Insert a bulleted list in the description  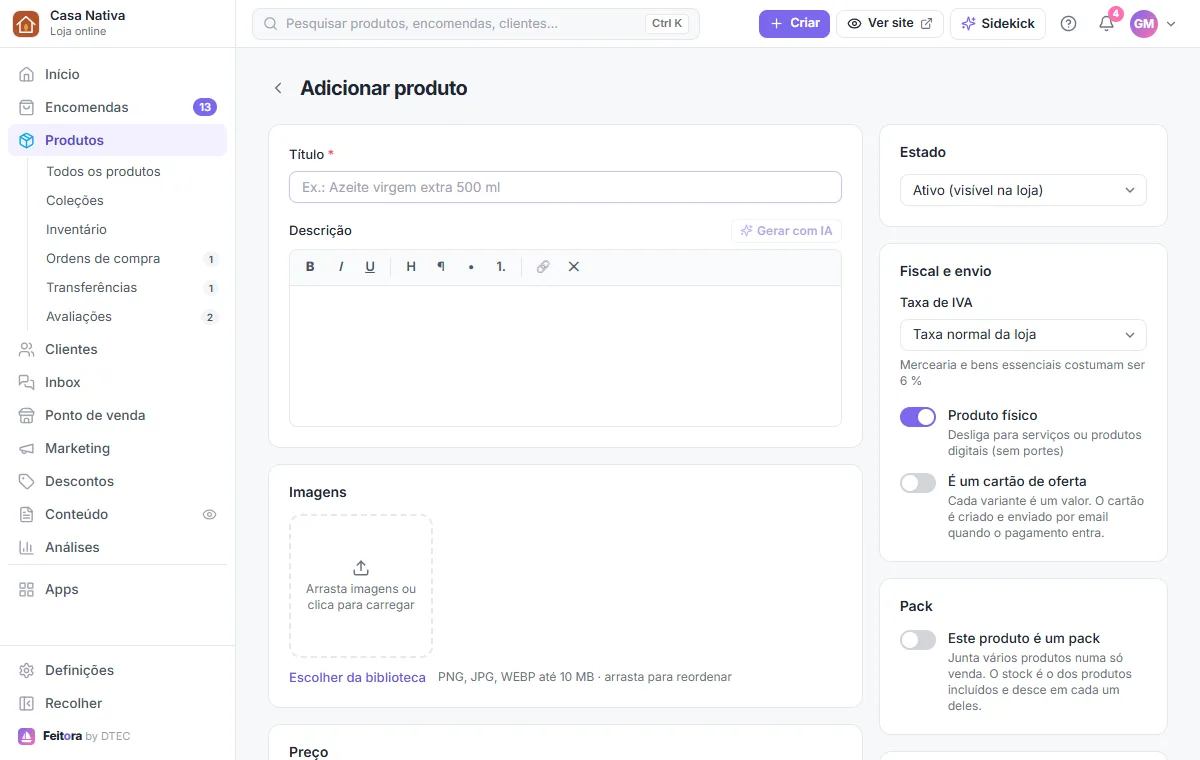[x=471, y=267]
